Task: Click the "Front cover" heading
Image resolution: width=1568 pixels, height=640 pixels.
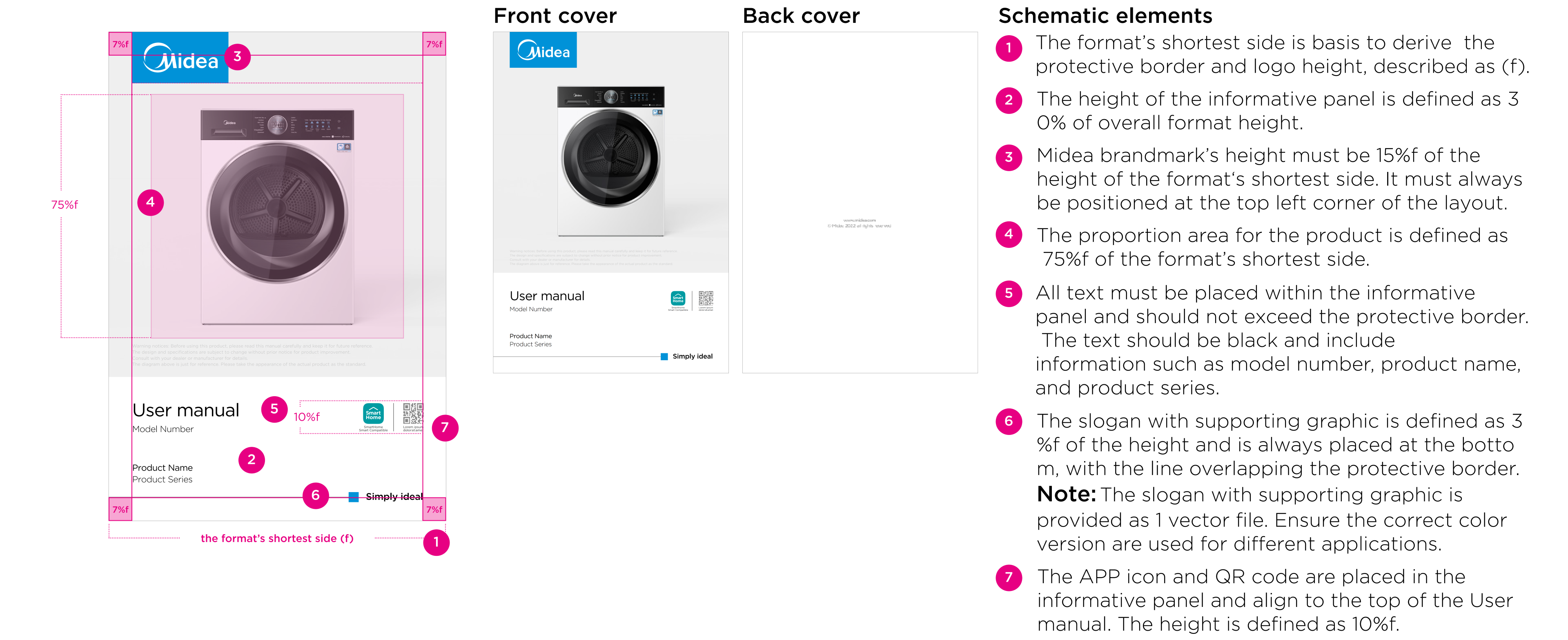Action: [x=555, y=16]
